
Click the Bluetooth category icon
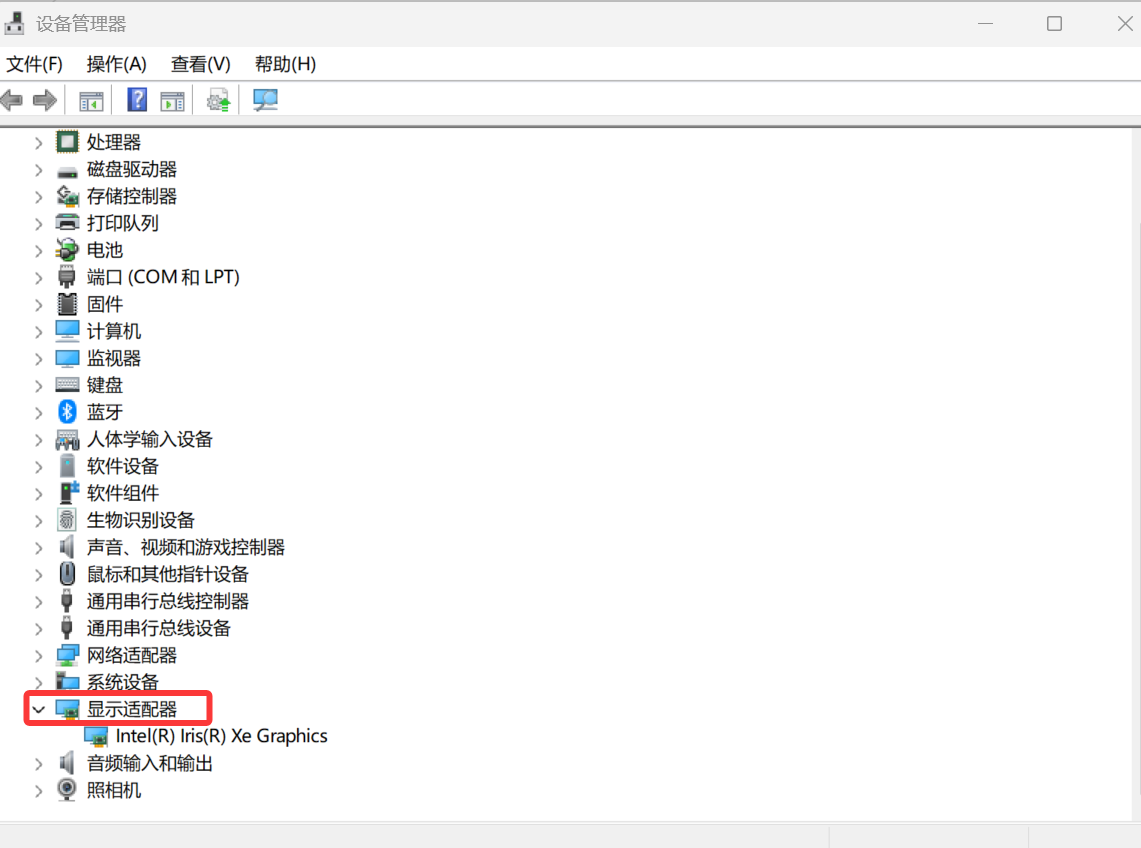66,411
